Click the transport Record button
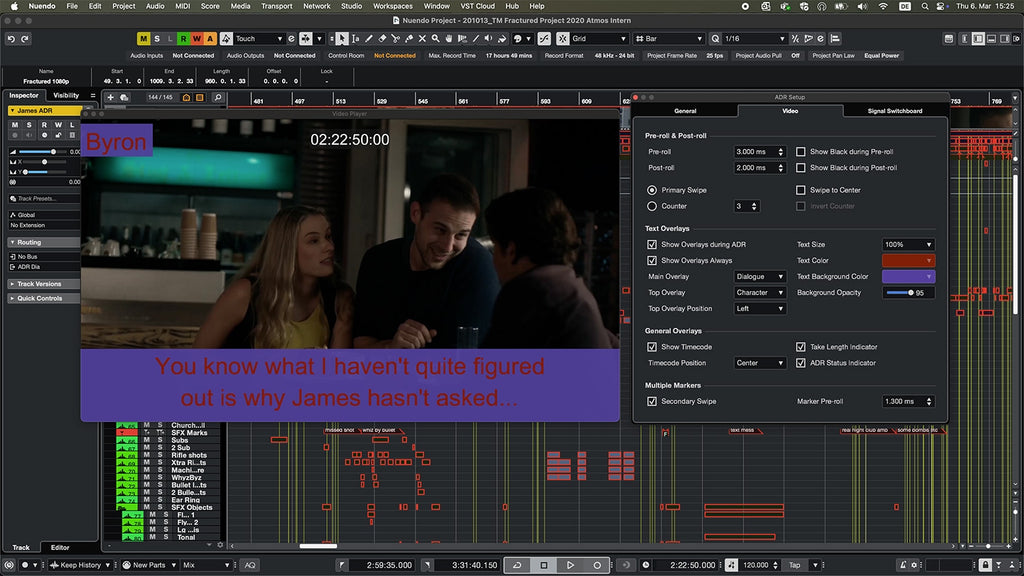 pyautogui.click(x=597, y=565)
